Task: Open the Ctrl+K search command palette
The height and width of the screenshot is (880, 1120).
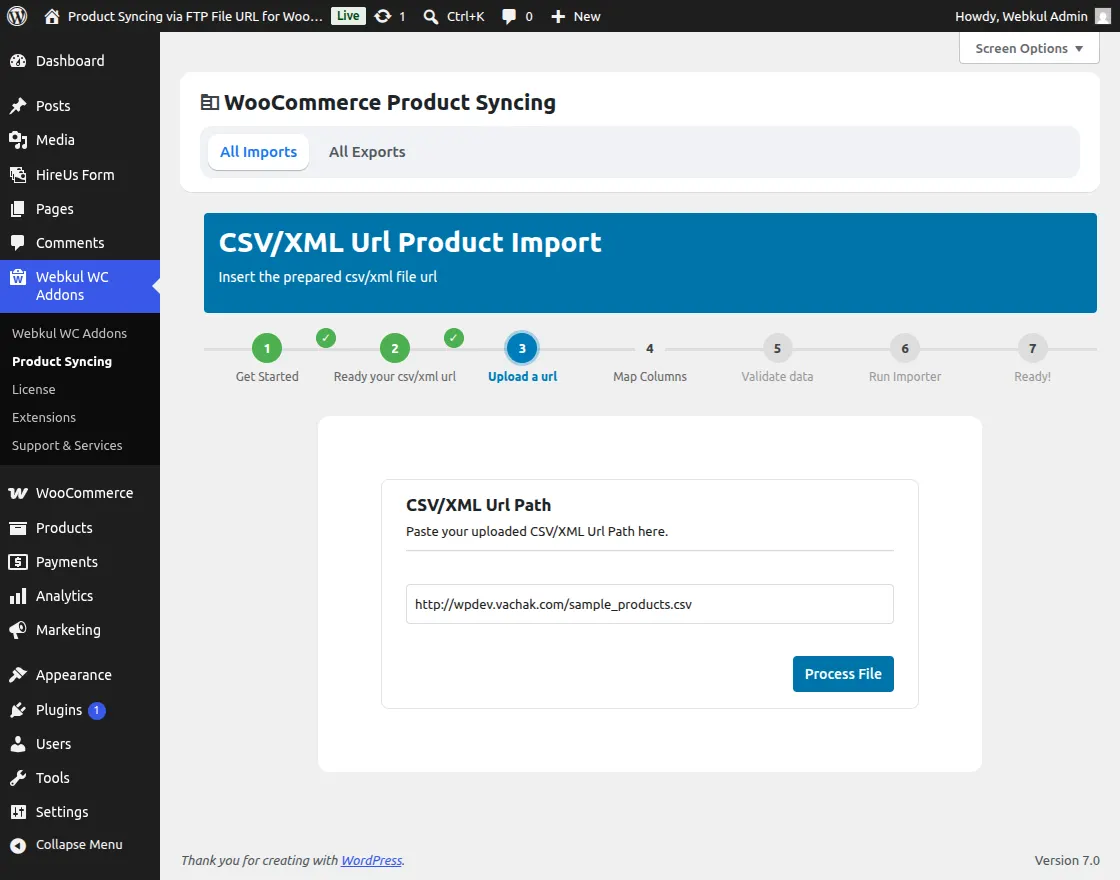Action: coord(454,16)
